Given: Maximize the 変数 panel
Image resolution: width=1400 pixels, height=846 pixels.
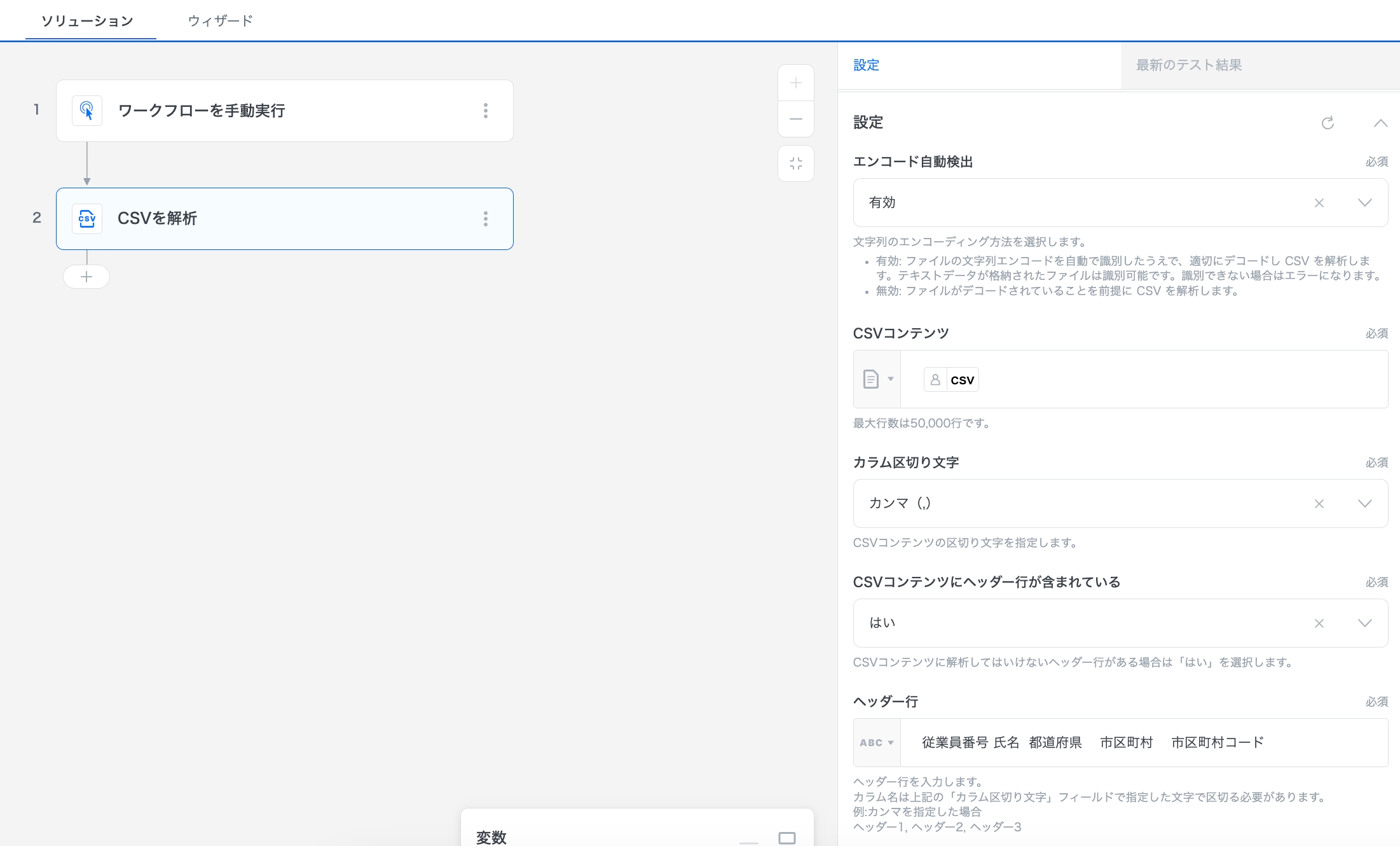Looking at the screenshot, I should point(786,838).
